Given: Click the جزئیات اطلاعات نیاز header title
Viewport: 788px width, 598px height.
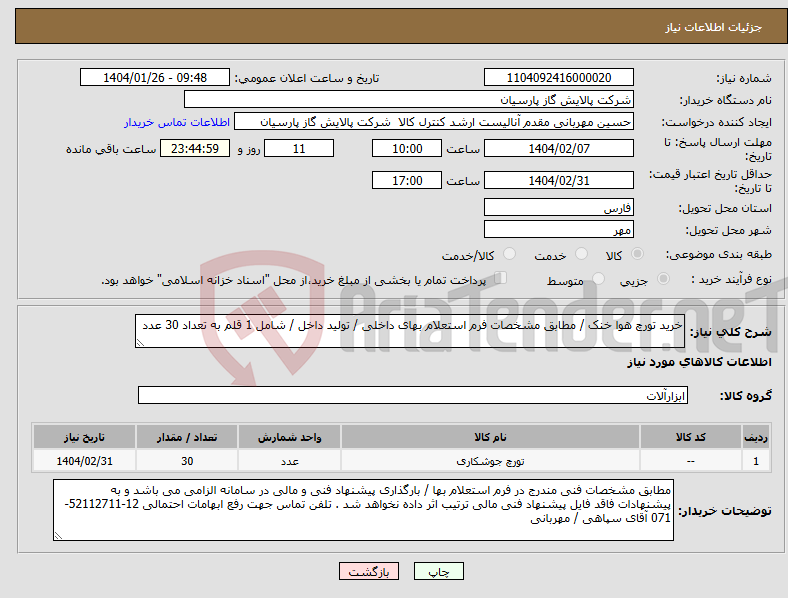Looking at the screenshot, I should tap(714, 27).
